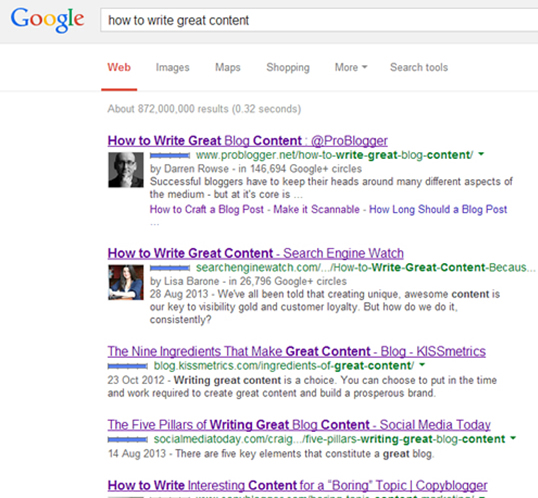
Task: Open Darren Rowse author photo
Action: pyautogui.click(x=126, y=170)
